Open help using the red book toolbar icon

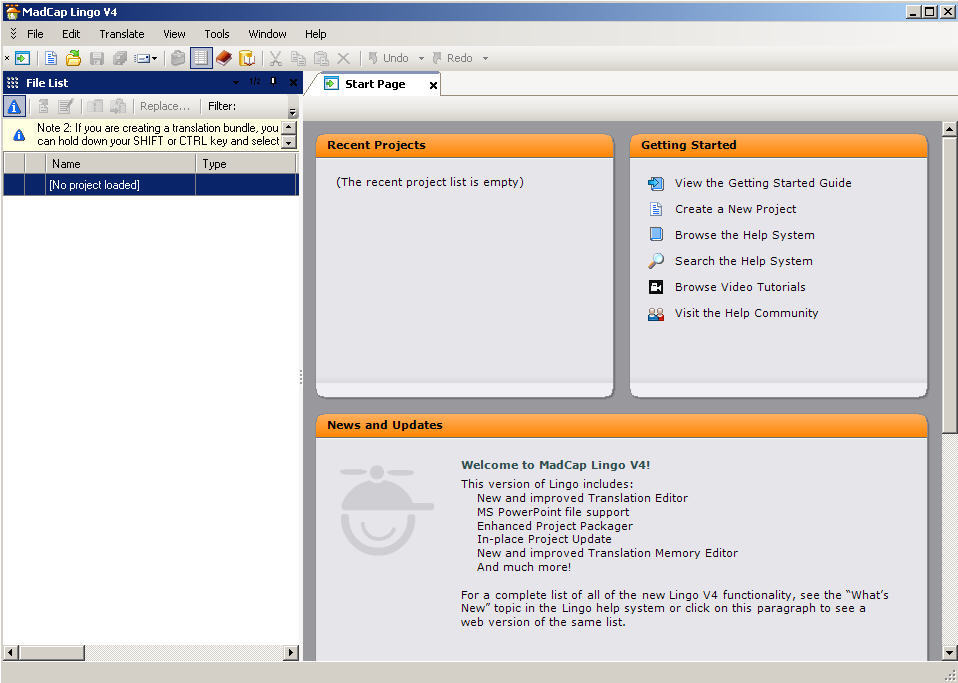223,57
